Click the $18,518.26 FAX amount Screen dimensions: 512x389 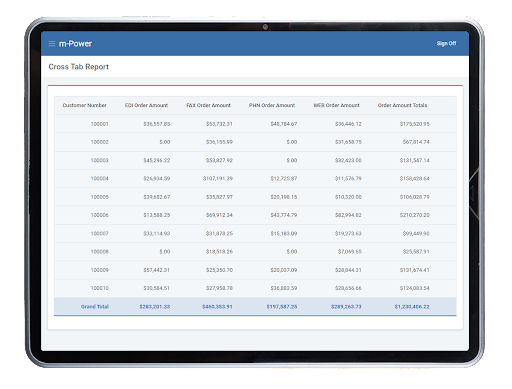(x=219, y=252)
